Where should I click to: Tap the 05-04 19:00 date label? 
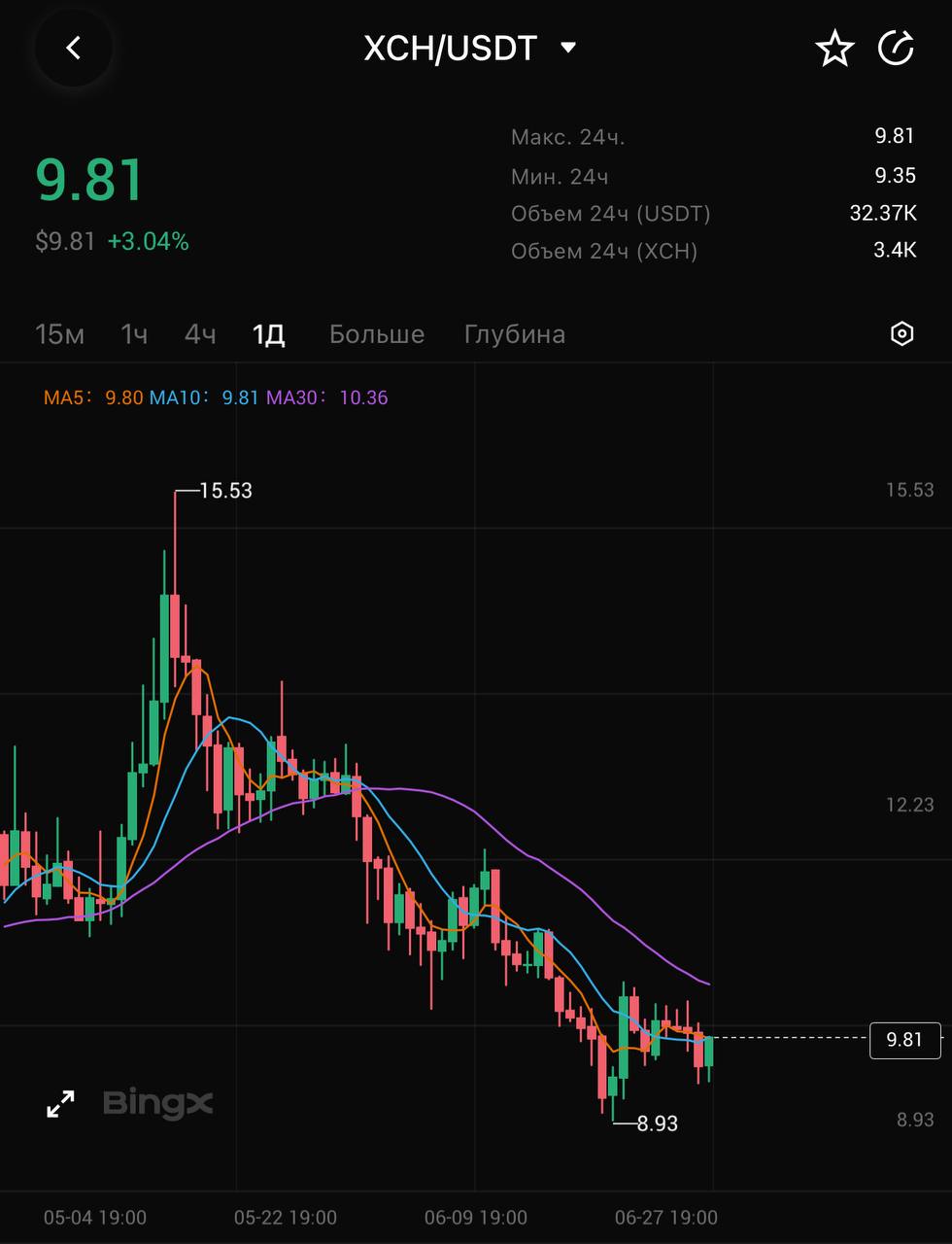coord(95,1218)
